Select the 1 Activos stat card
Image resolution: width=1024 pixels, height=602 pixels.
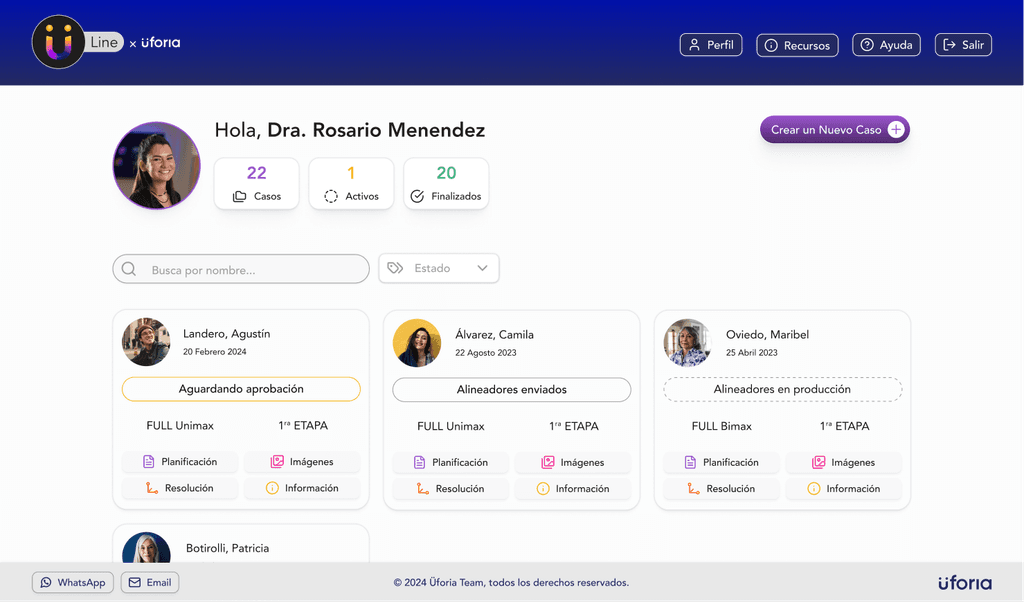point(351,183)
